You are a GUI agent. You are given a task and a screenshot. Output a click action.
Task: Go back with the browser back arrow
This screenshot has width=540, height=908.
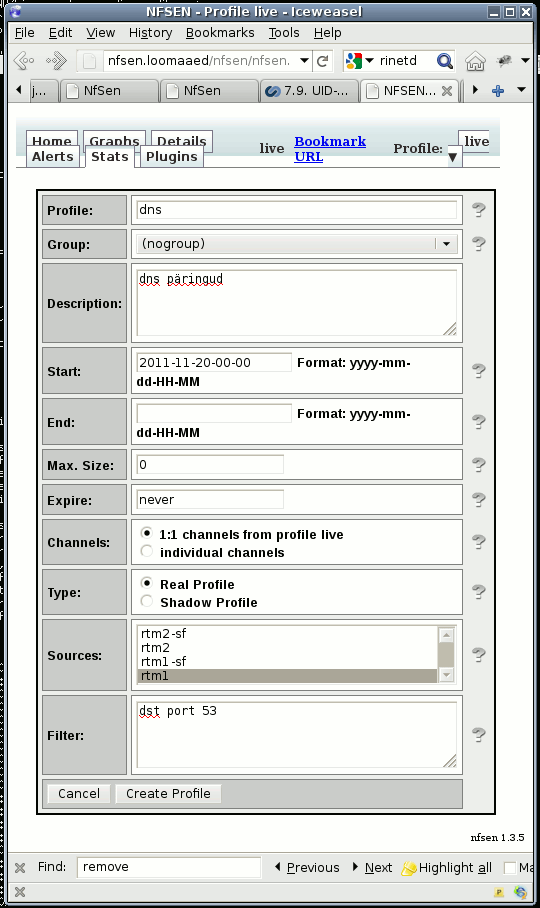[24, 60]
